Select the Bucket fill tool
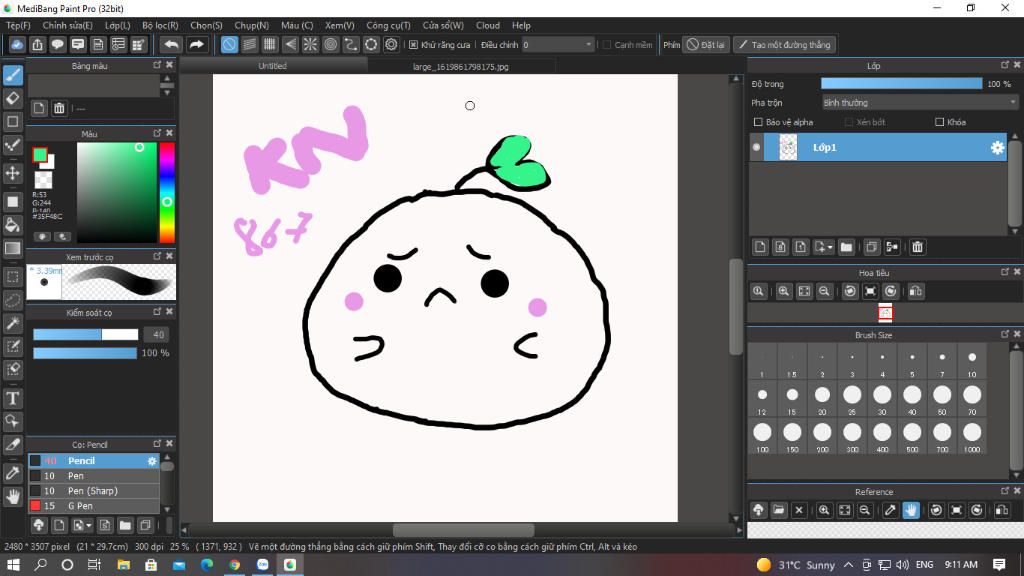 coord(12,225)
